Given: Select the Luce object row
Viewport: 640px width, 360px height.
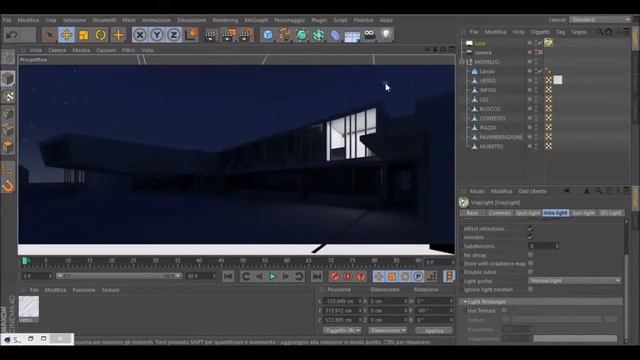Looking at the screenshot, I should (480, 43).
